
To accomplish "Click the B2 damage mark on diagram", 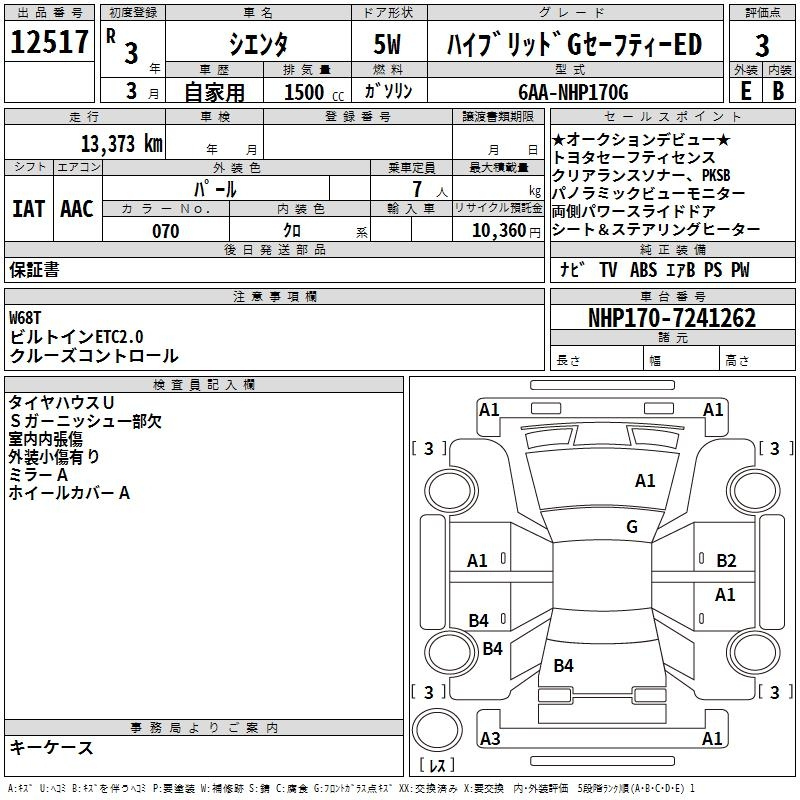I will [x=726, y=561].
